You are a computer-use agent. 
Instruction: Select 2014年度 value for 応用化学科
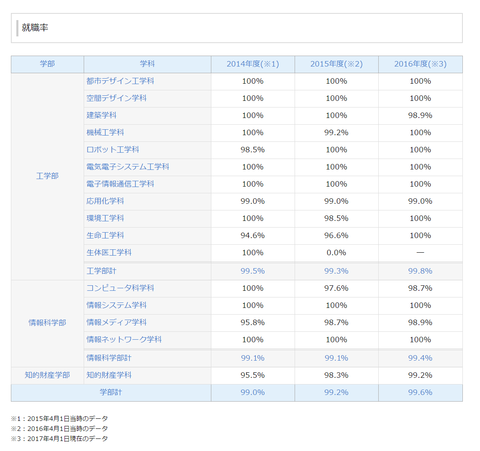click(253, 201)
